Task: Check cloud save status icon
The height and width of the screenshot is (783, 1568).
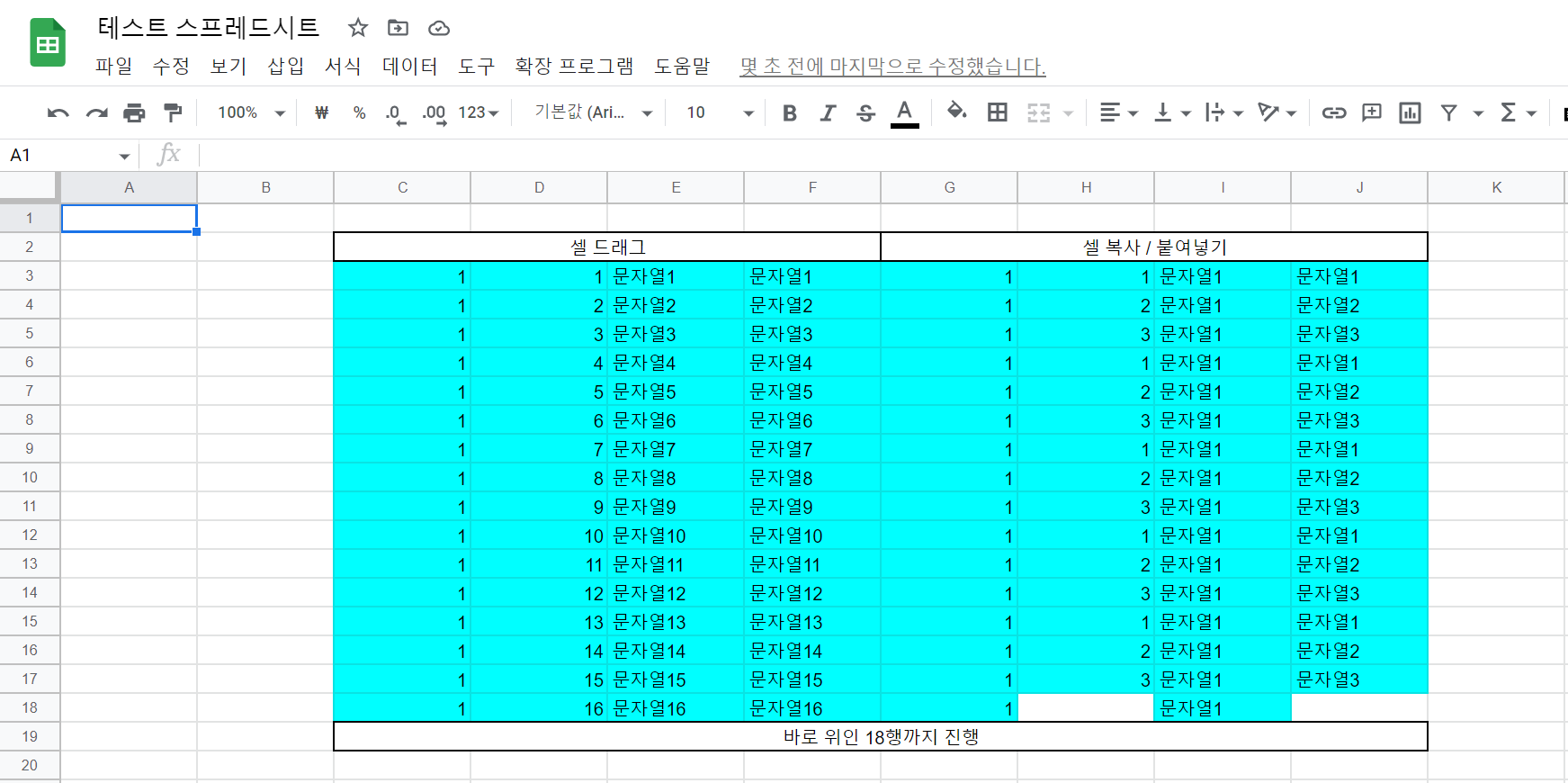Action: tap(438, 28)
